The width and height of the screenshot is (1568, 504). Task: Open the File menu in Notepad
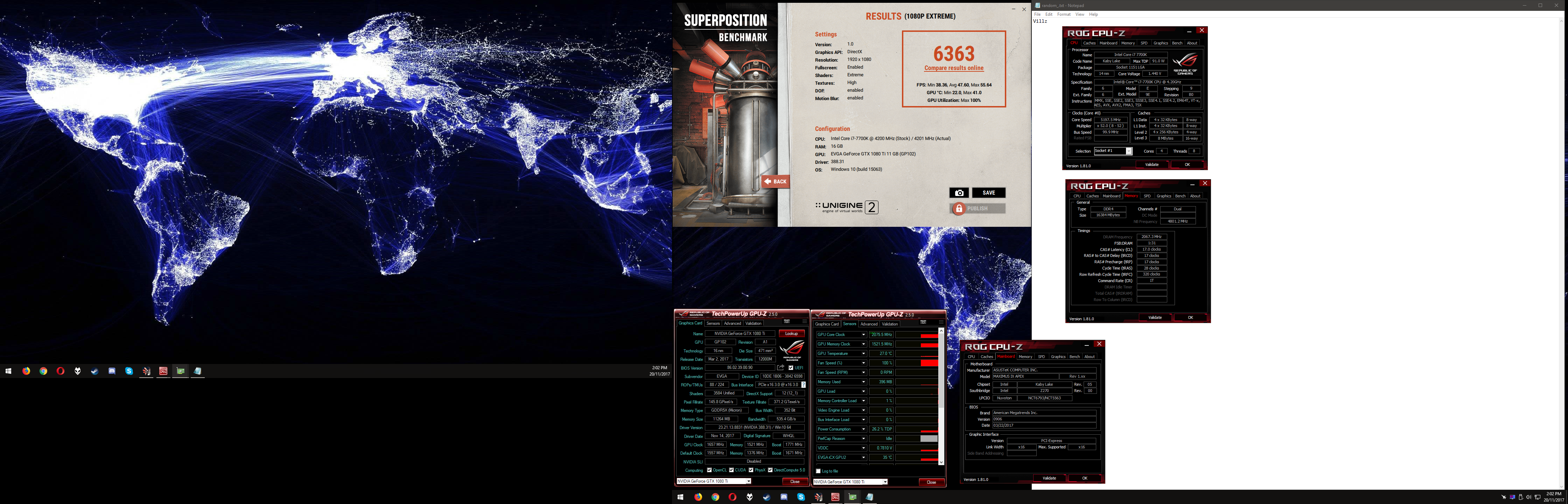tap(1037, 14)
